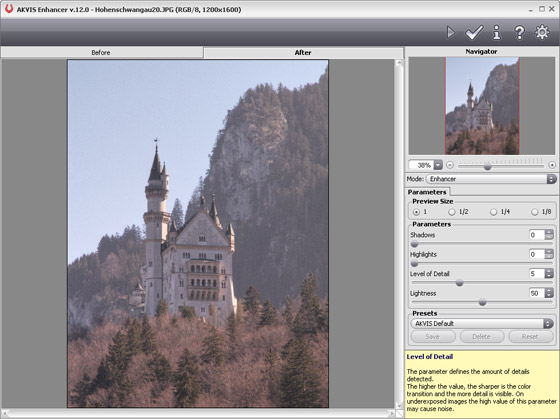Open the Mode Enhancer dropdown

491,179
